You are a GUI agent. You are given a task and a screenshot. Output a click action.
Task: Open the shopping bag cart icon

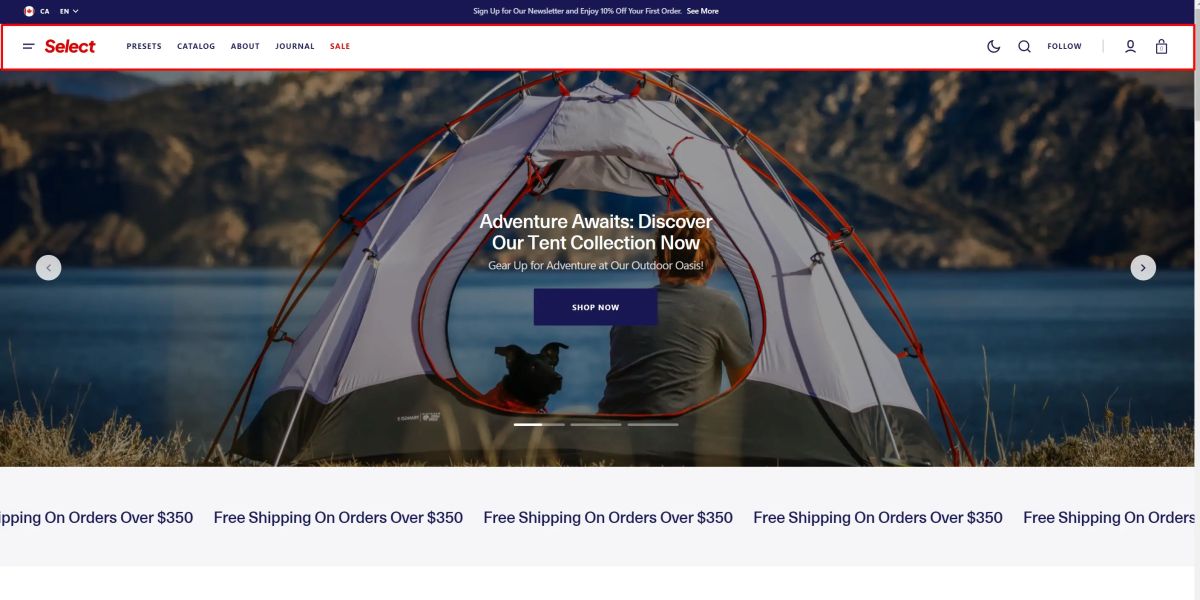coord(1161,46)
